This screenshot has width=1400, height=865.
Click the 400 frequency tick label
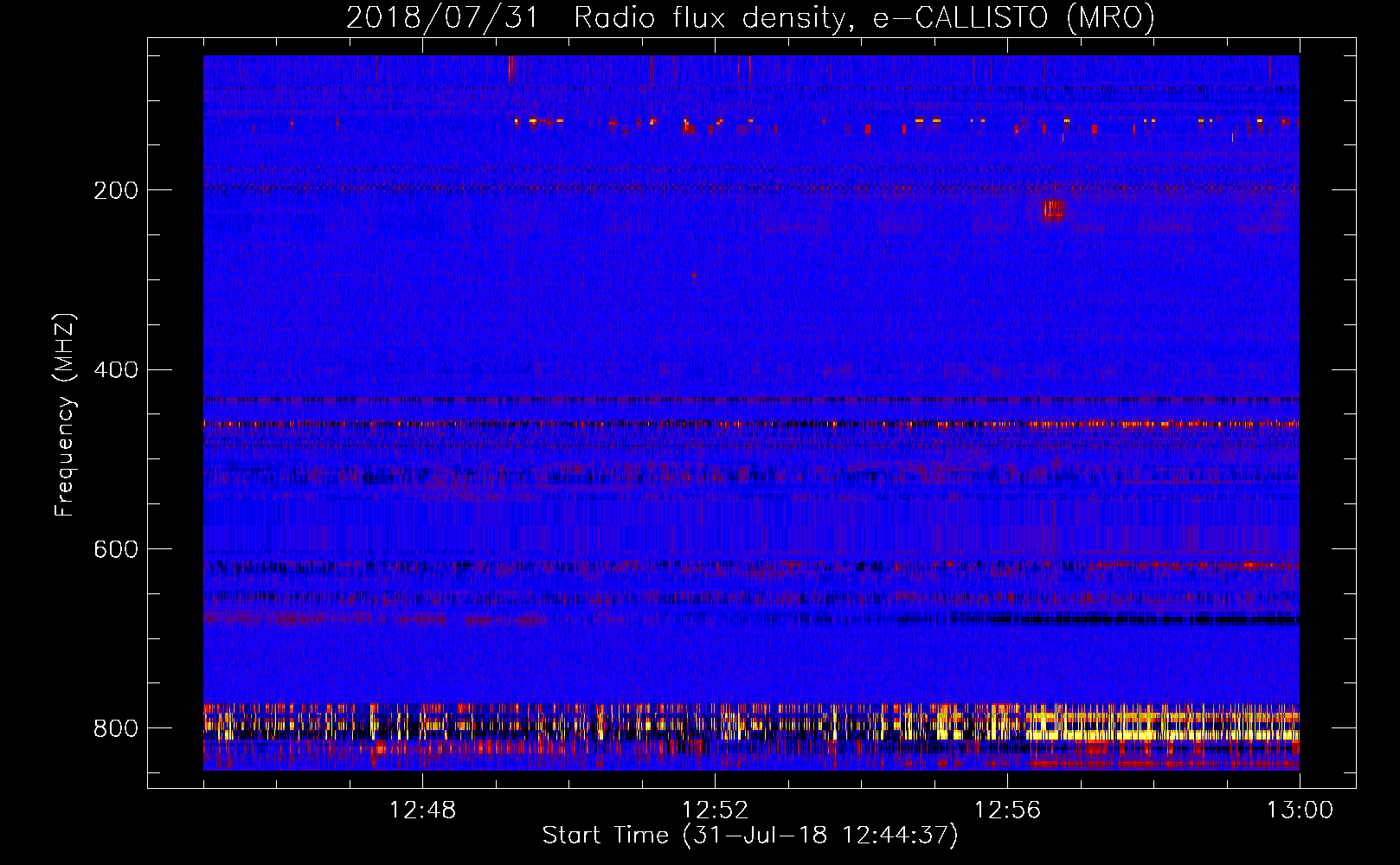point(116,370)
